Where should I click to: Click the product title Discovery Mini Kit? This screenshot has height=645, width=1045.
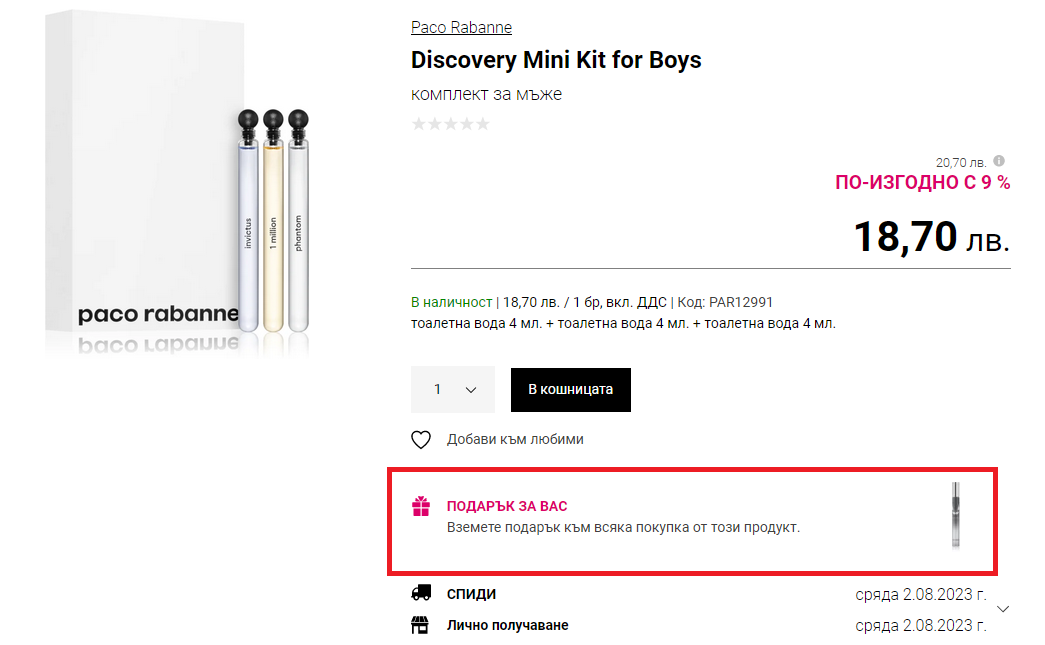(556, 60)
